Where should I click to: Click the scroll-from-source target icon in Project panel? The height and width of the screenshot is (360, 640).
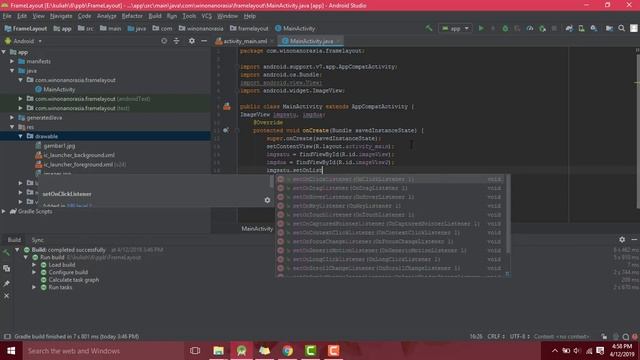point(164,41)
